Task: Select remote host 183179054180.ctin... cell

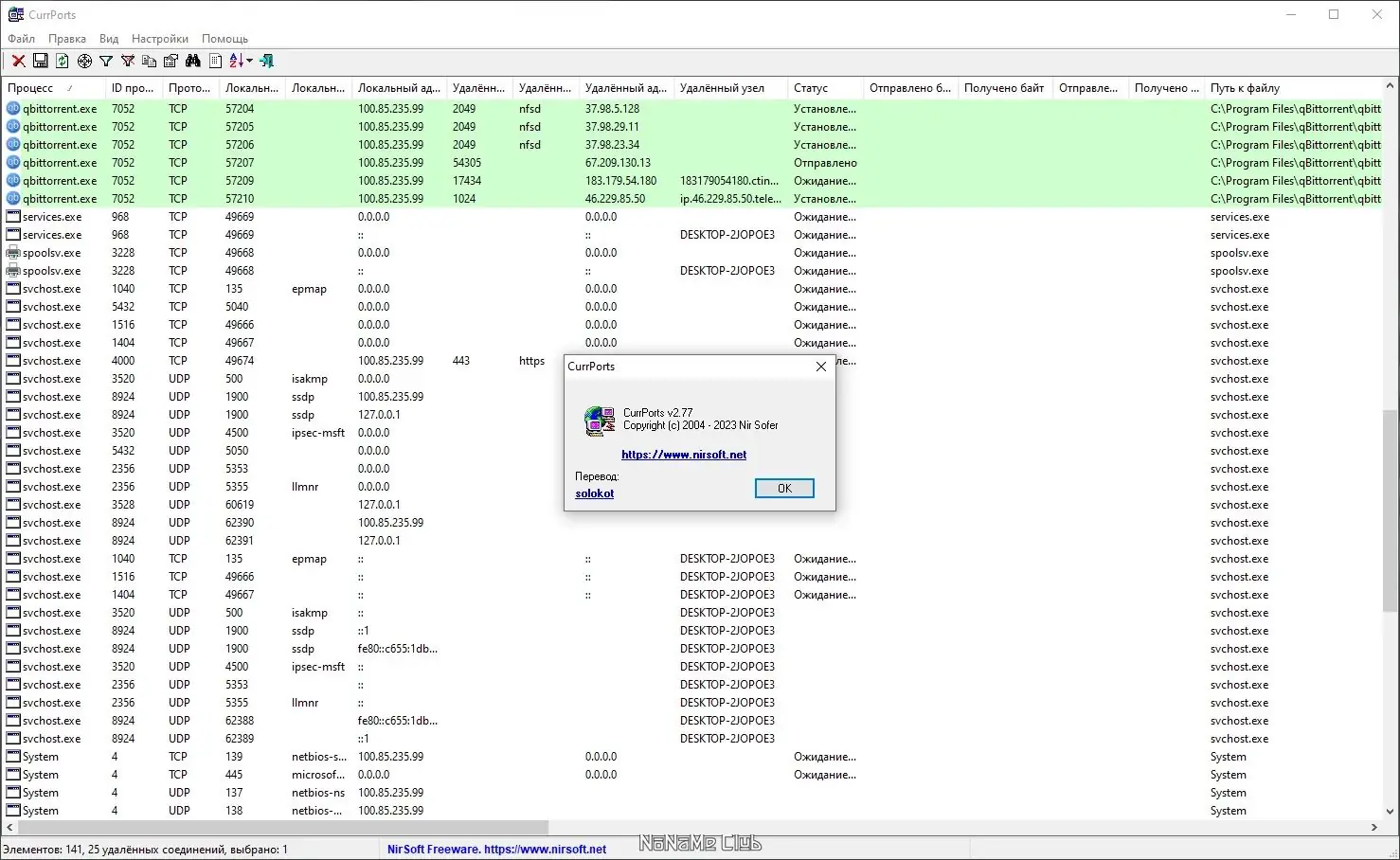Action: pyautogui.click(x=729, y=181)
